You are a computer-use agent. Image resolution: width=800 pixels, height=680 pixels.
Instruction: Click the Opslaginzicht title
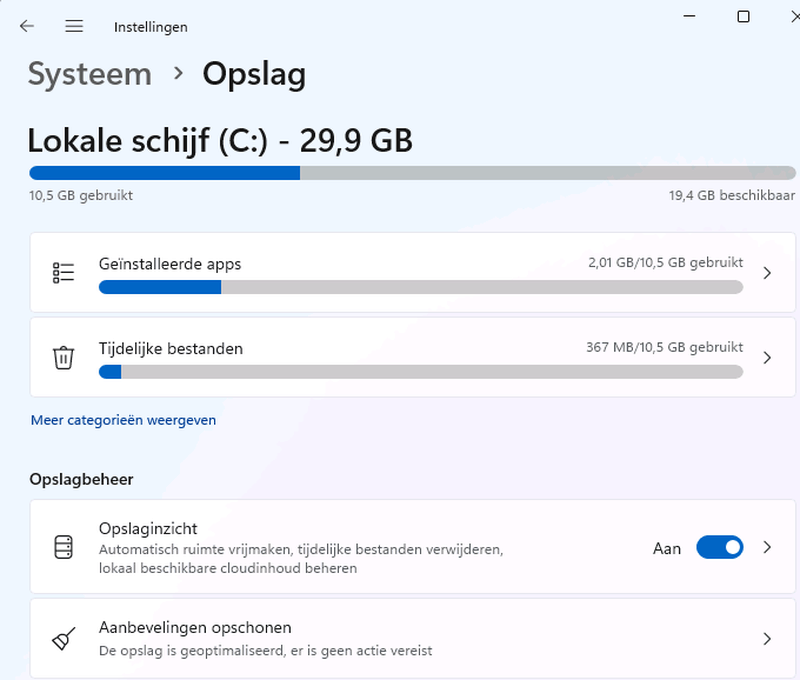pos(148,528)
